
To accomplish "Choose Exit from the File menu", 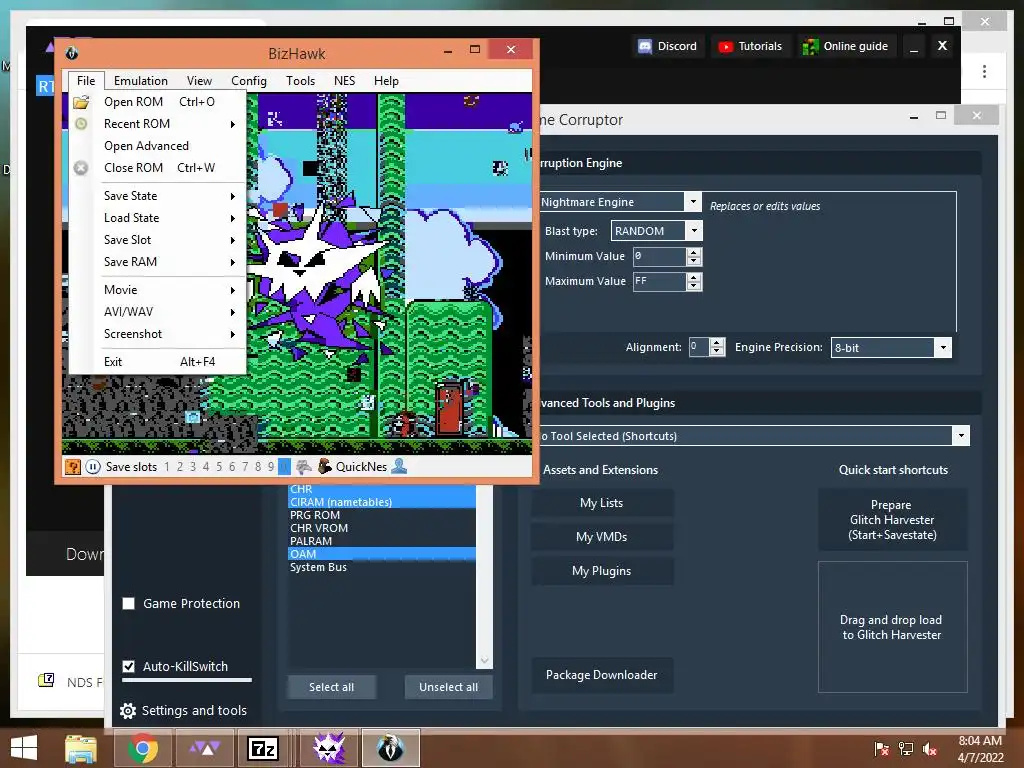I will tap(157, 362).
